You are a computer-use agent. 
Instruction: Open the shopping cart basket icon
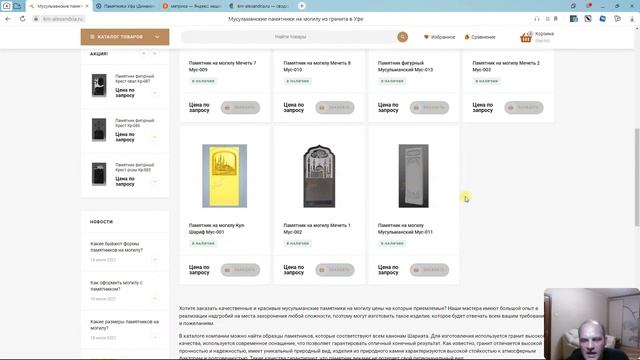pyautogui.click(x=526, y=38)
